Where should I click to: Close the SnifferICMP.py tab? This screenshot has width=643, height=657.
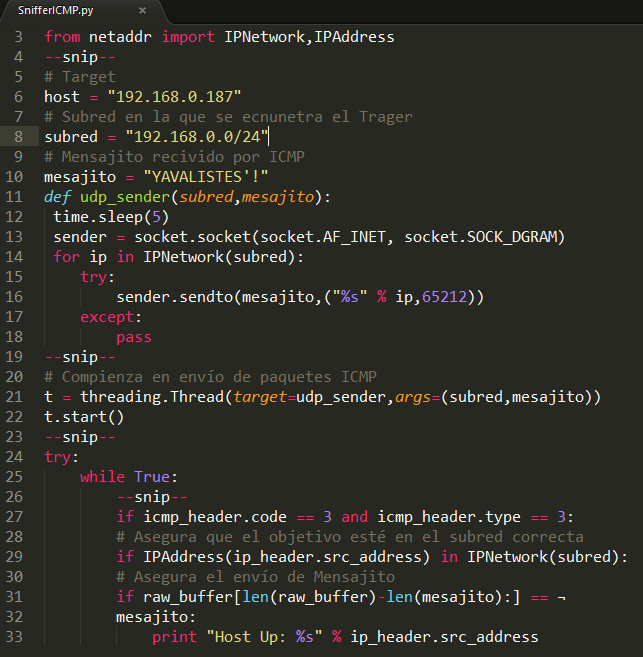[x=141, y=11]
